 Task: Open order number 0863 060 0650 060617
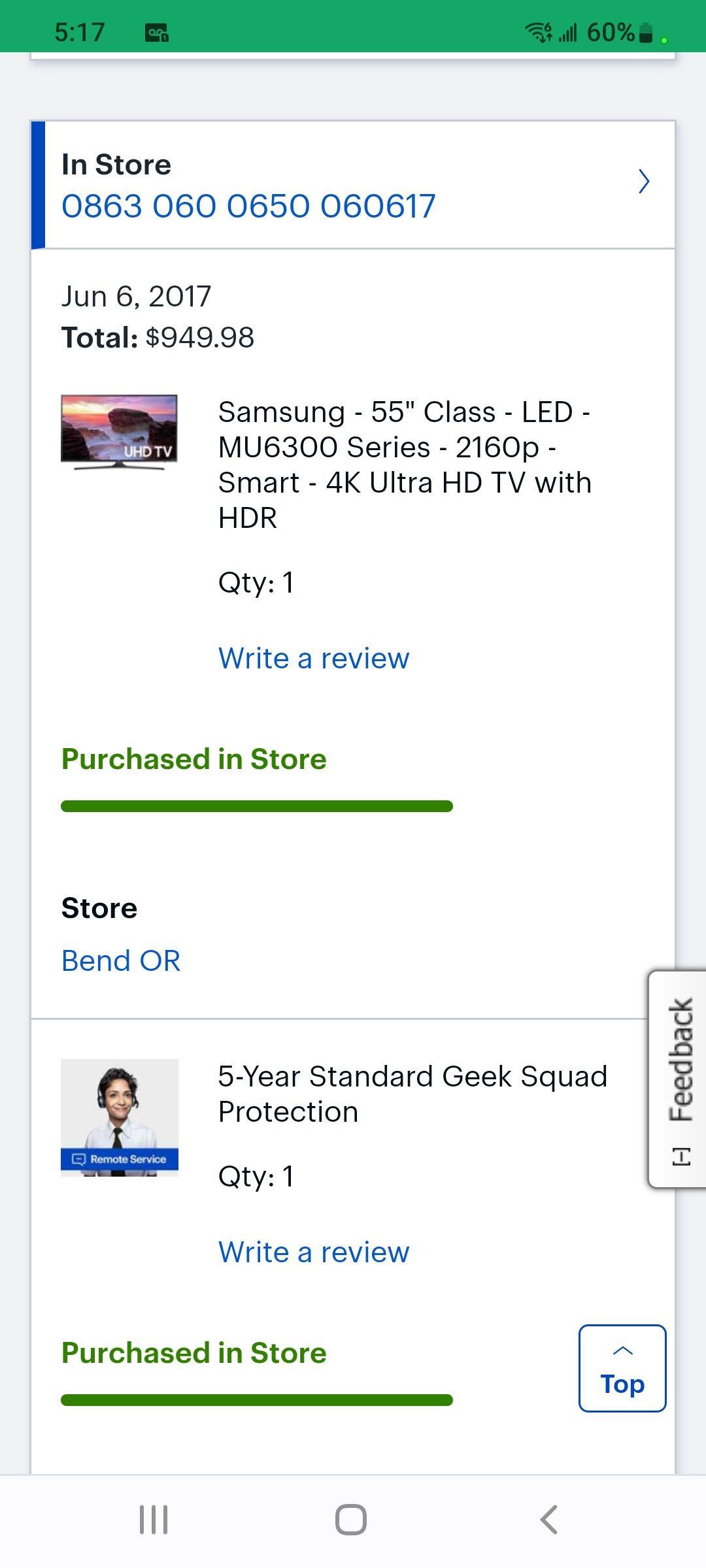248,206
